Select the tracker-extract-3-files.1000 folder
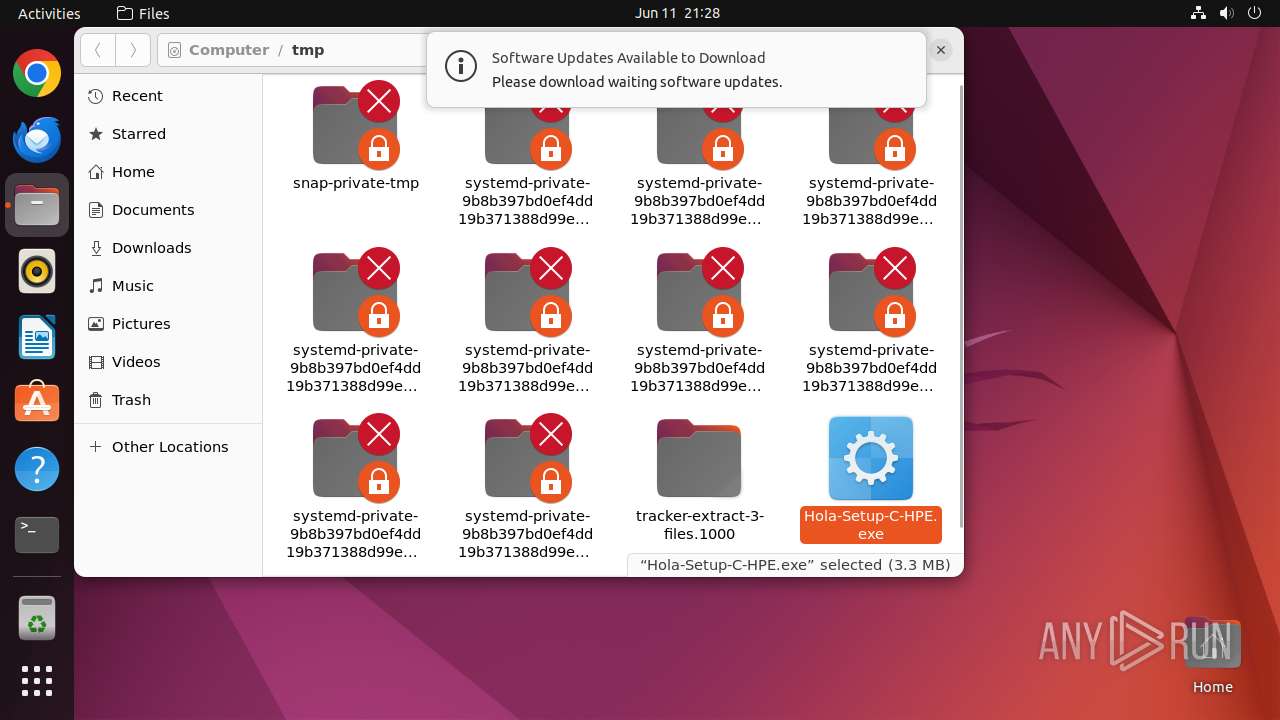 [x=699, y=458]
